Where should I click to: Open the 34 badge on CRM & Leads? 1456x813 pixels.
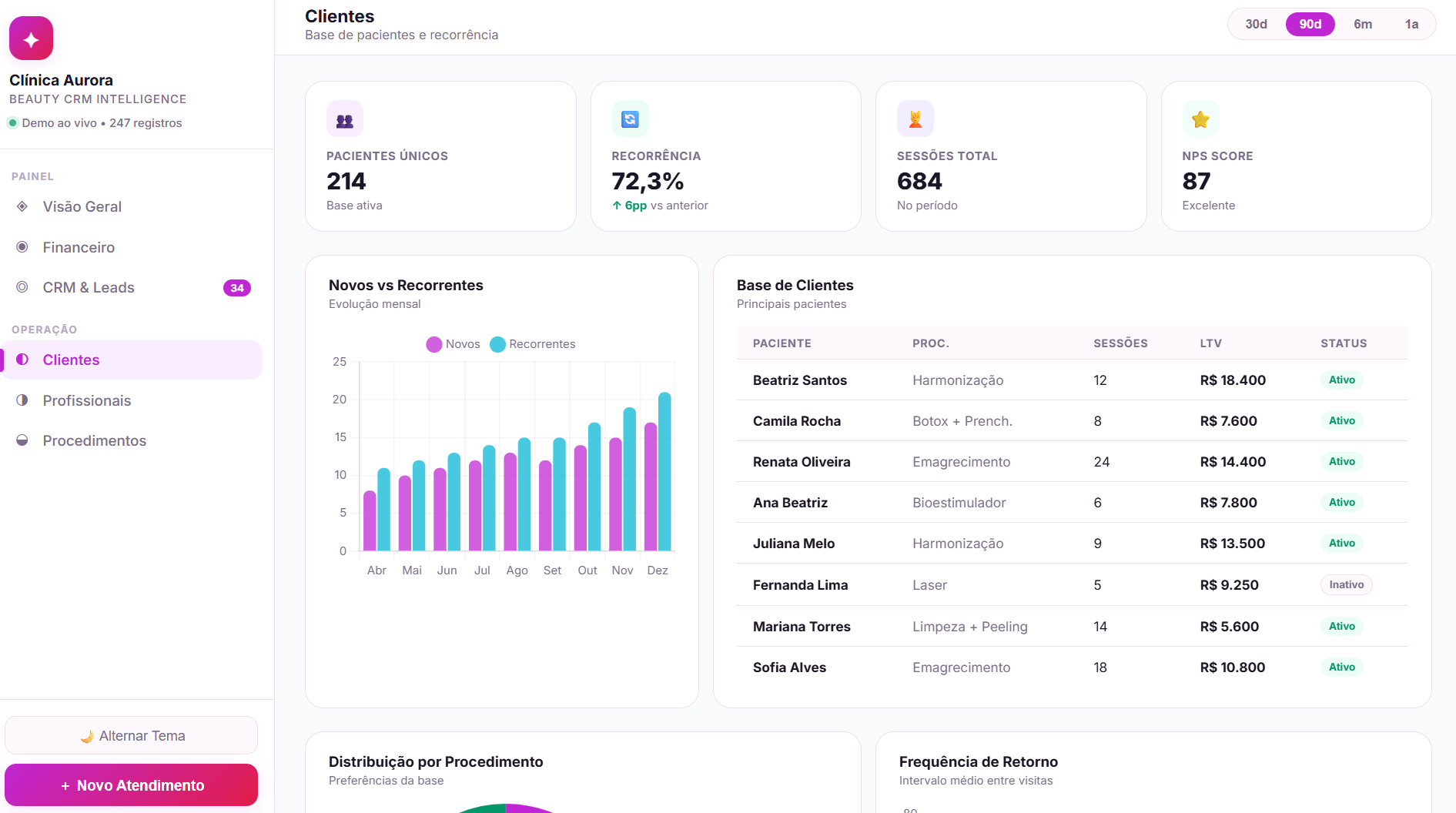237,288
